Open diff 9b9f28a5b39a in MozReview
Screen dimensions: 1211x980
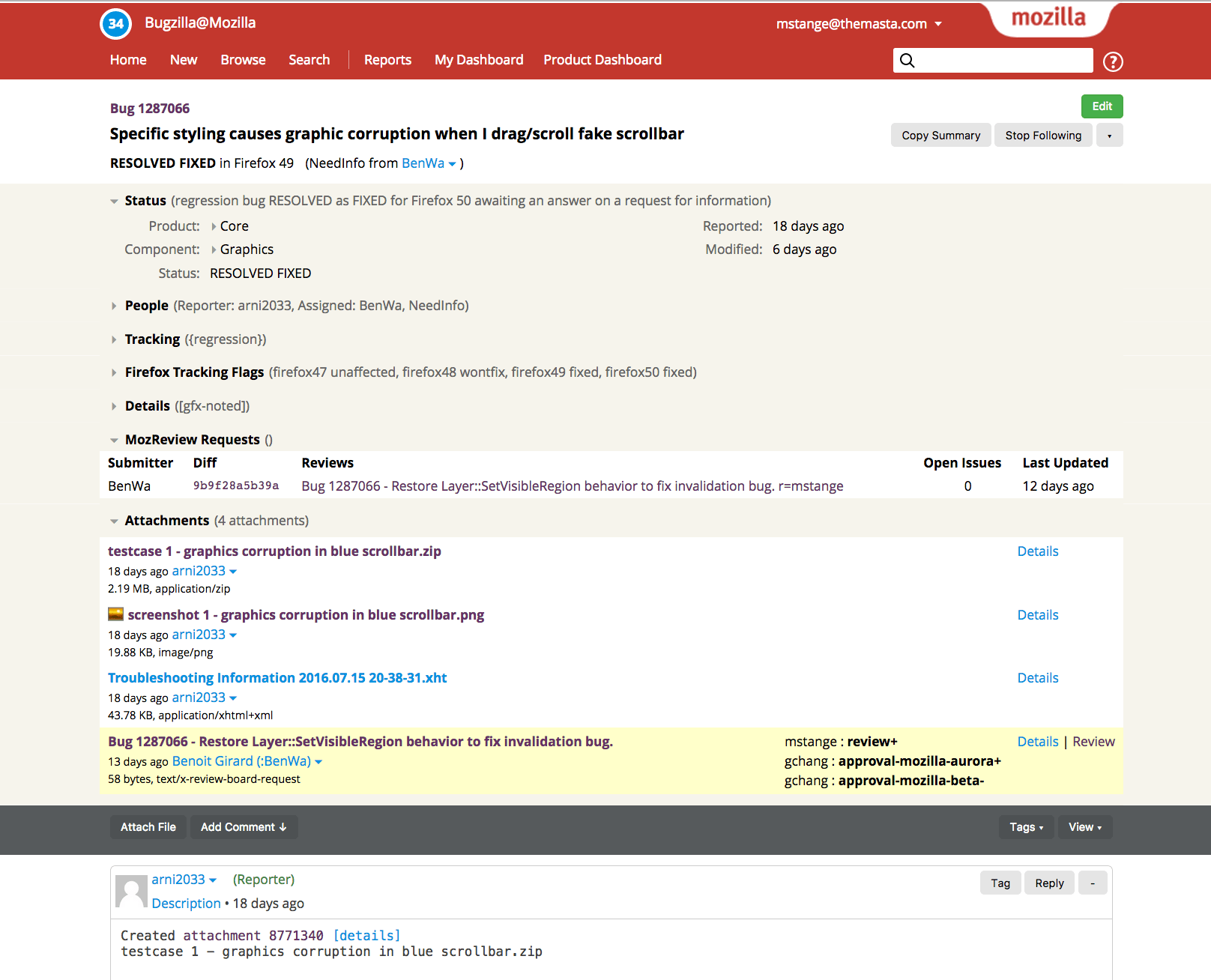point(236,486)
